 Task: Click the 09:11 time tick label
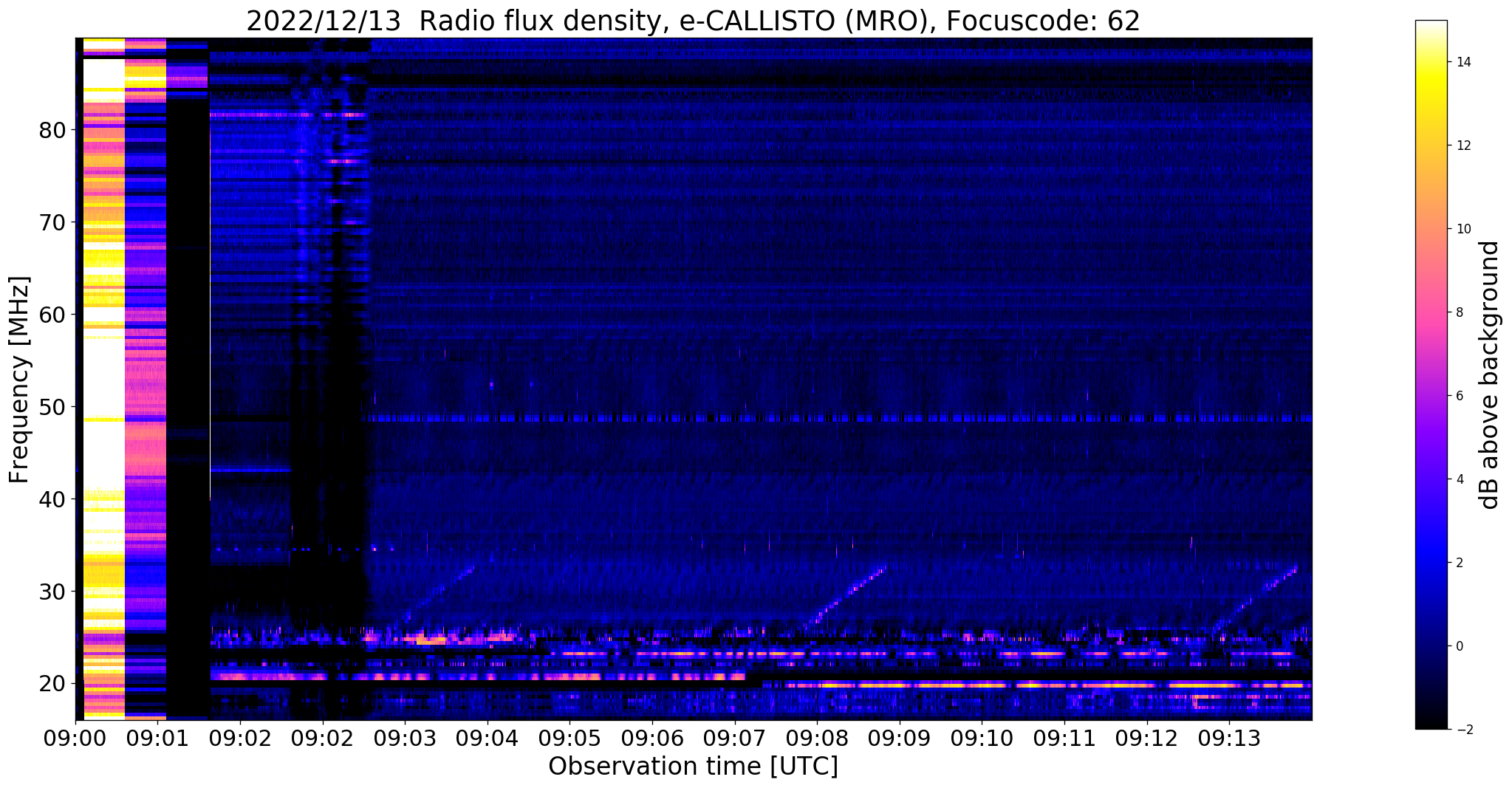pos(1064,739)
